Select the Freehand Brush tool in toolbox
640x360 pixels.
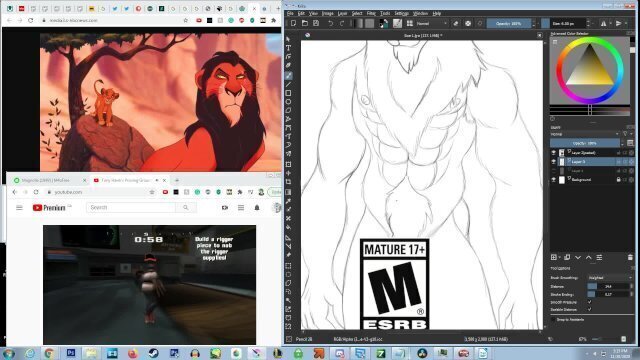(x=288, y=76)
